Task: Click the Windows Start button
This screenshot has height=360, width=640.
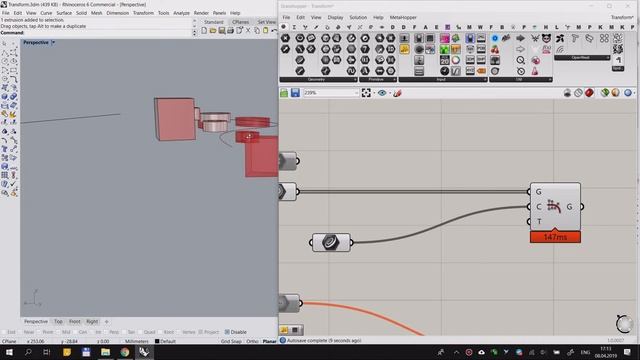Action: [x=9, y=352]
